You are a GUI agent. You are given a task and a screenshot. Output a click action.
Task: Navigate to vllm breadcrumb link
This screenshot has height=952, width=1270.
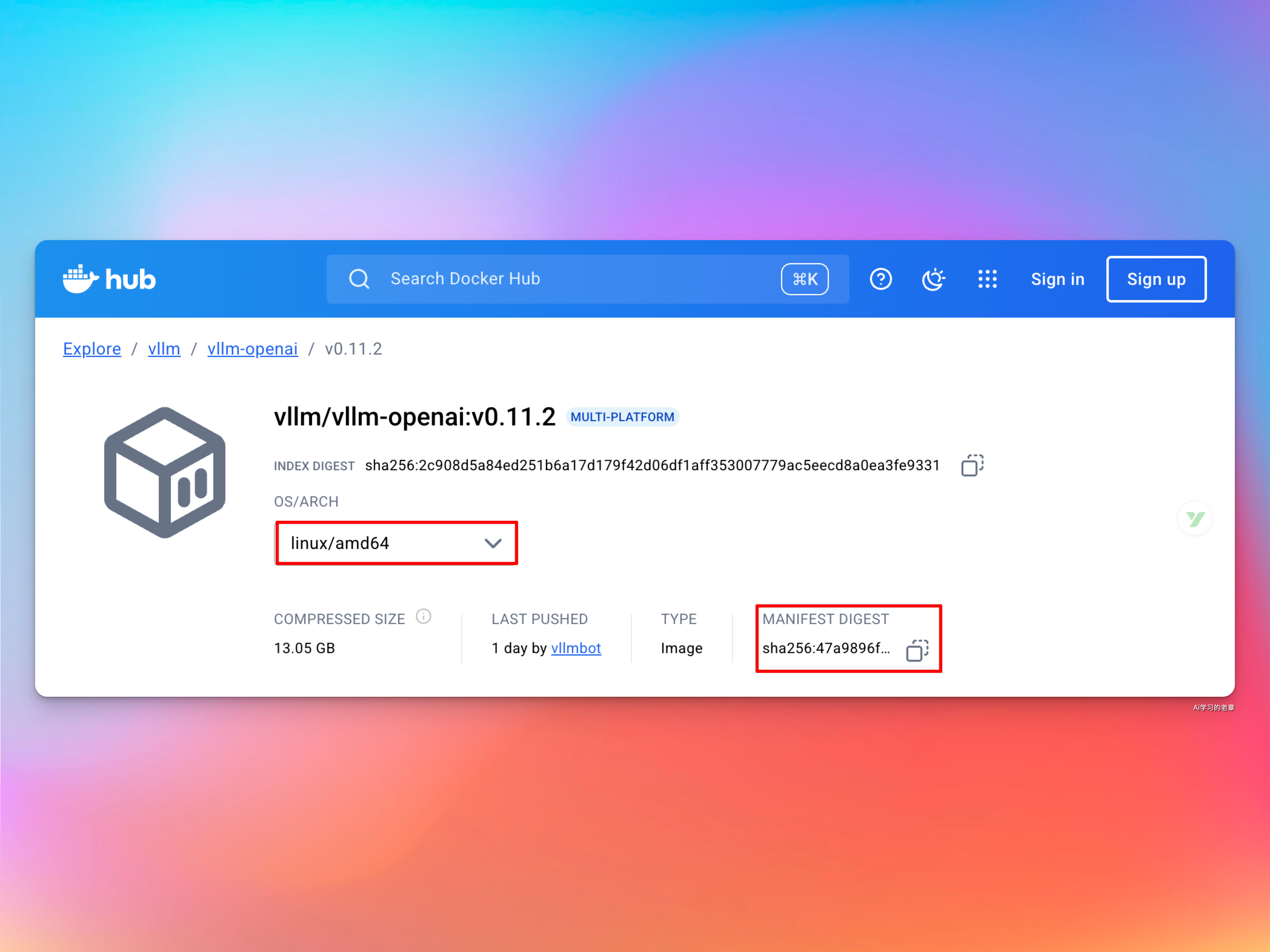point(164,349)
